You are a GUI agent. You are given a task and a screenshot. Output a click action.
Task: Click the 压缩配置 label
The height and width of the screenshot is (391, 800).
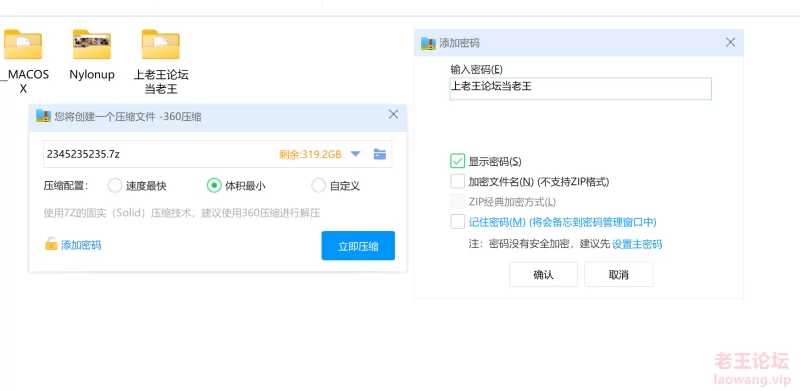66,186
